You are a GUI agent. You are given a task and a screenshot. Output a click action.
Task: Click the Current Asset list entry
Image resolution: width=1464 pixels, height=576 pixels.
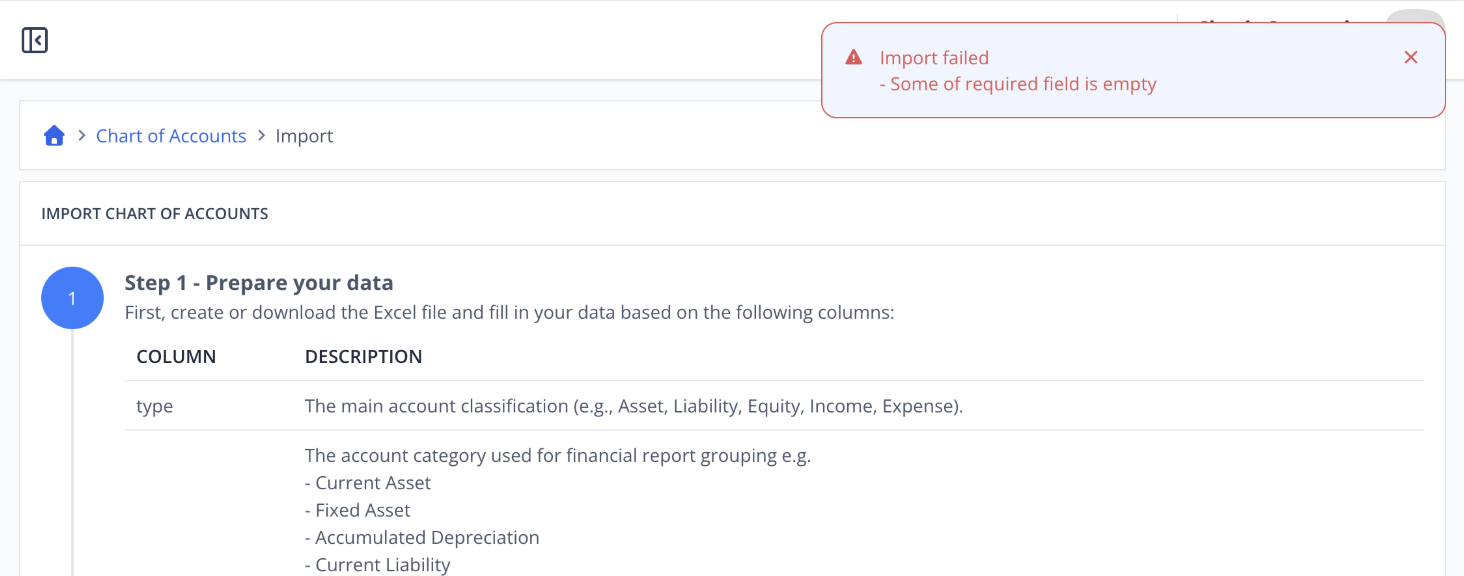[x=368, y=483]
